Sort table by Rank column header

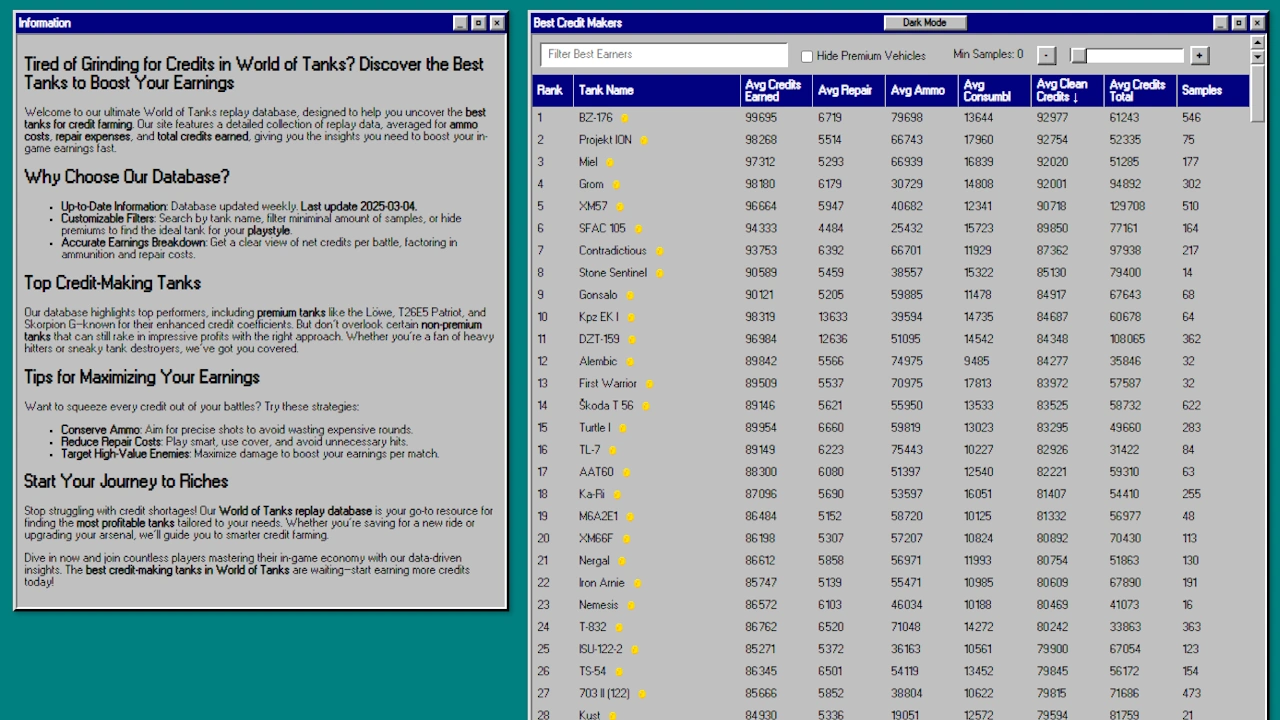553,90
